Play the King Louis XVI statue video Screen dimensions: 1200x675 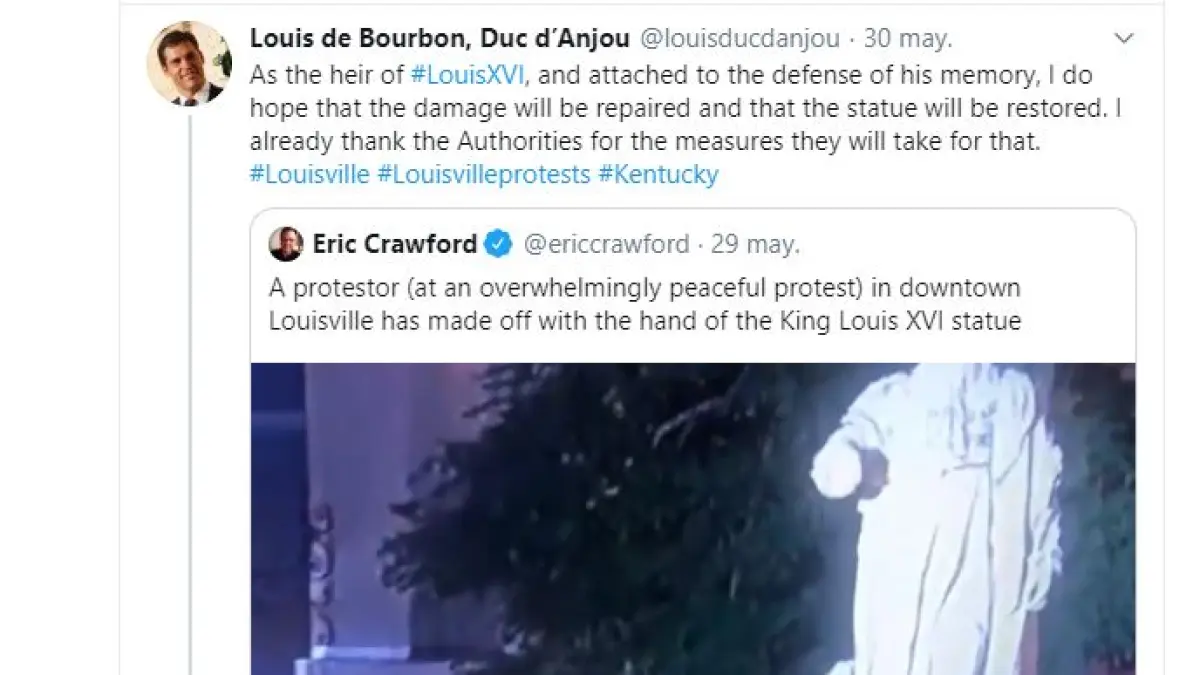click(693, 518)
